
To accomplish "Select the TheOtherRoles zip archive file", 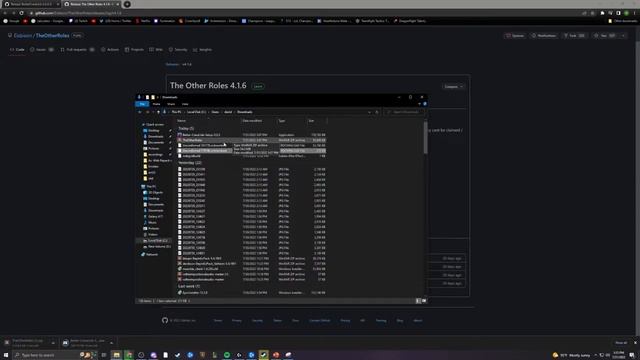I will point(251,140).
